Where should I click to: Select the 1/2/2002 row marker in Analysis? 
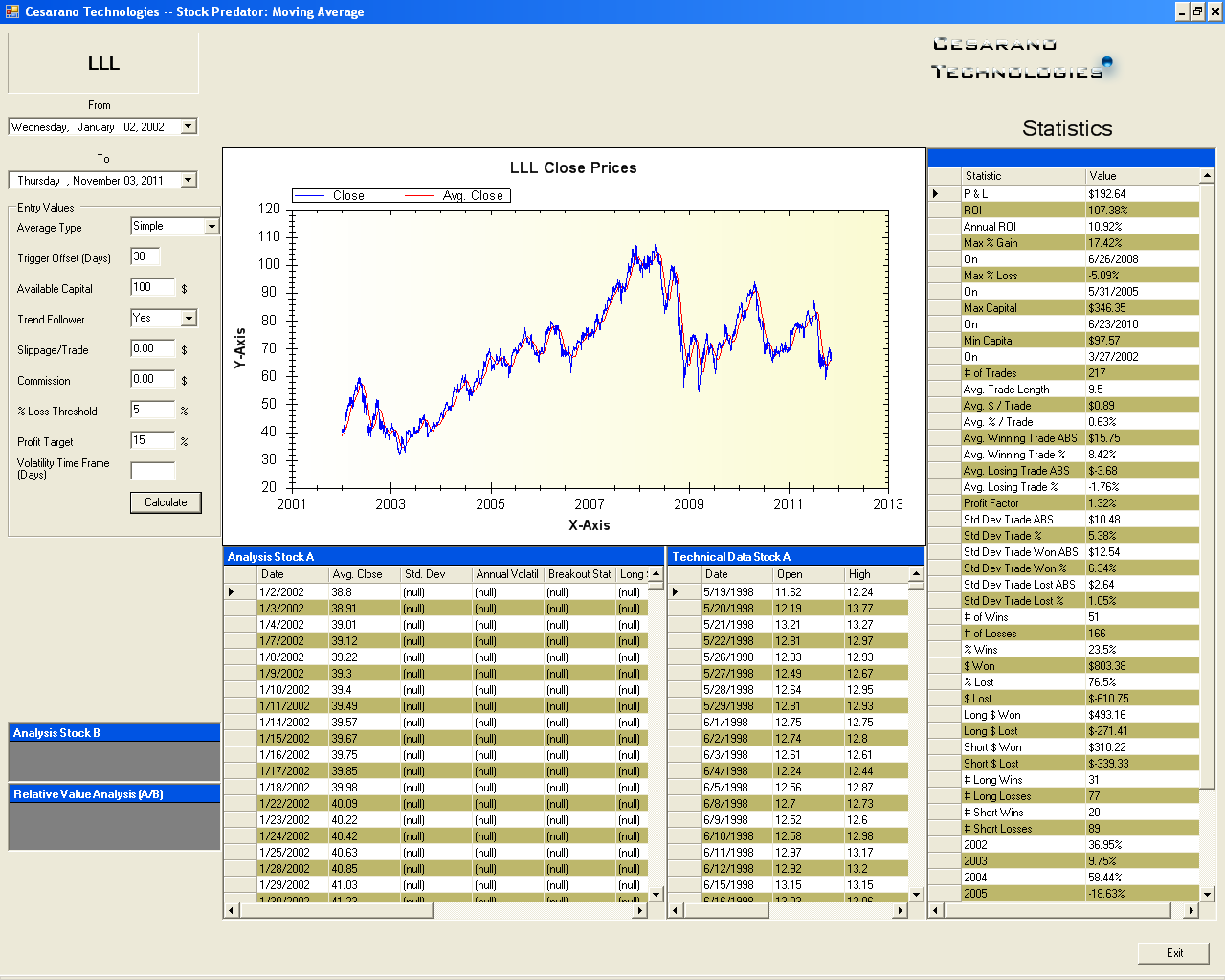pos(240,592)
